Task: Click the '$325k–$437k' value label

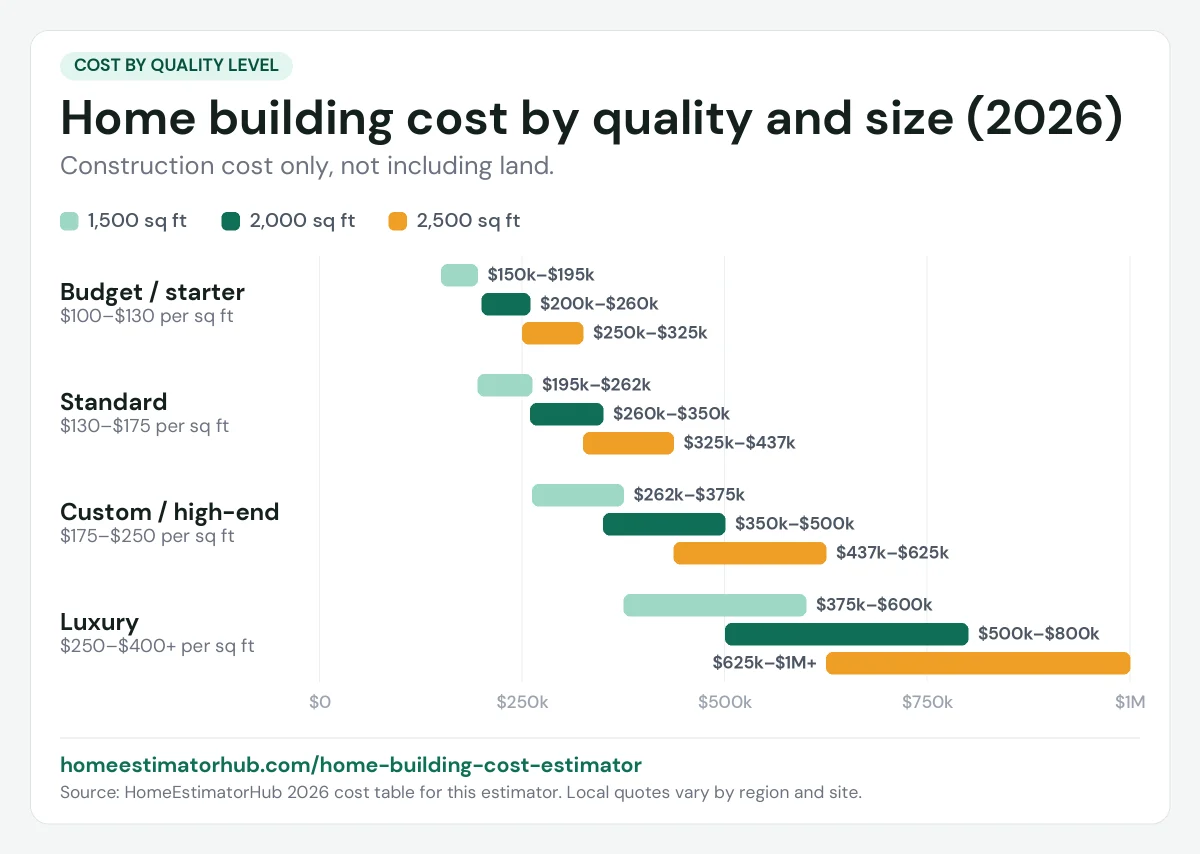Action: pyautogui.click(x=740, y=443)
